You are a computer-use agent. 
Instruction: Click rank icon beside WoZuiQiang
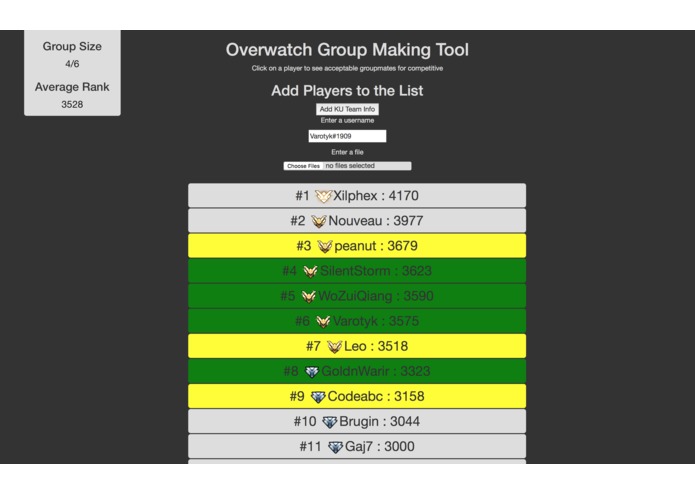(x=308, y=296)
